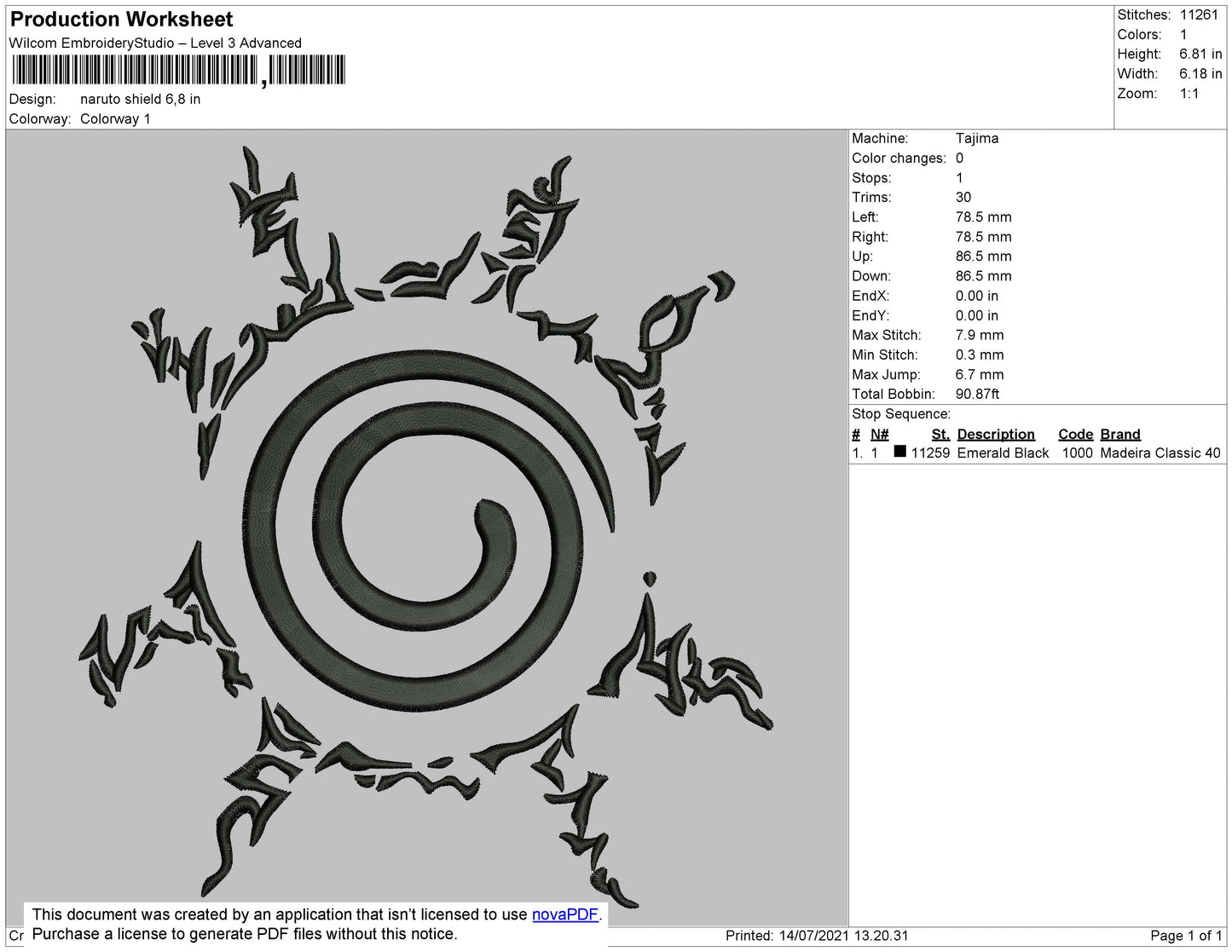Image resolution: width=1232 pixels, height=952 pixels.
Task: Click the 'Brand' column header
Action: pyautogui.click(x=1120, y=434)
